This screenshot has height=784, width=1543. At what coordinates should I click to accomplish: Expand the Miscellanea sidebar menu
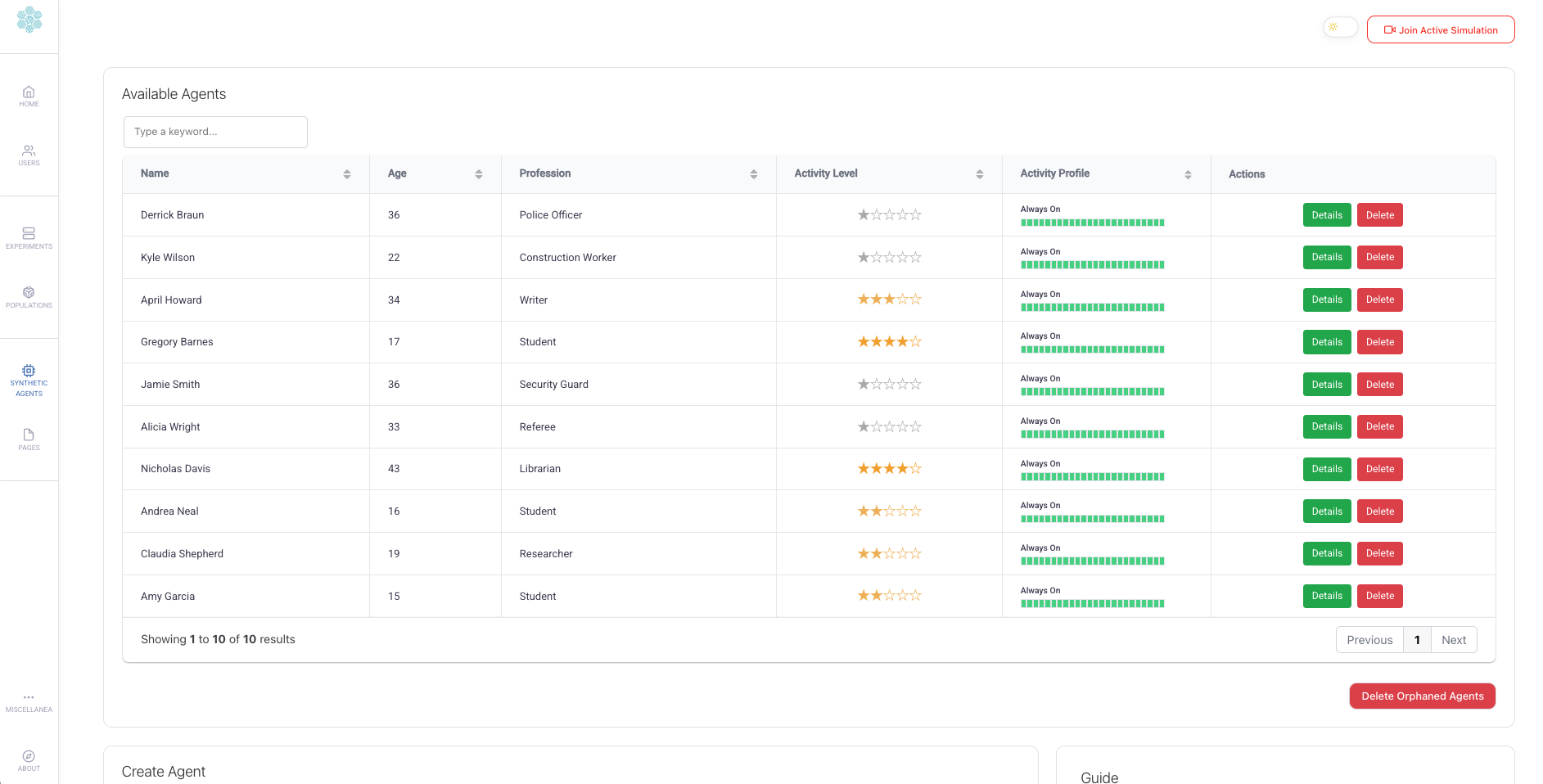(x=29, y=702)
